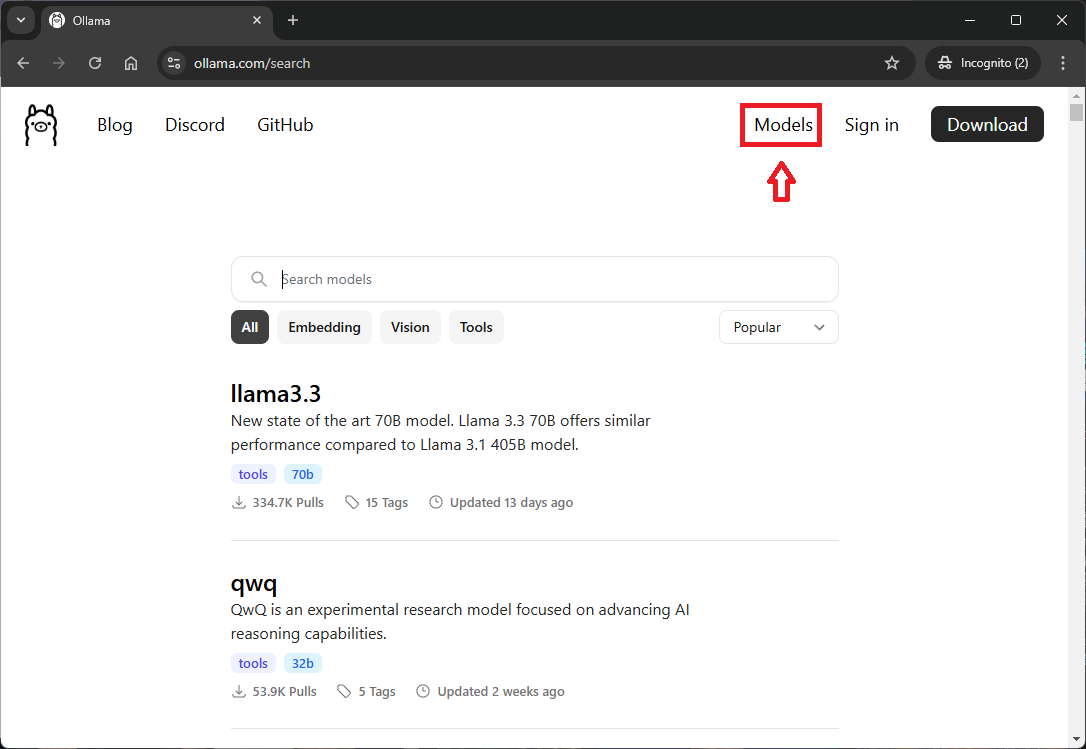Viewport: 1086px width, 749px height.
Task: Click Updated 2 weeks ago
Action: pyautogui.click(x=501, y=691)
